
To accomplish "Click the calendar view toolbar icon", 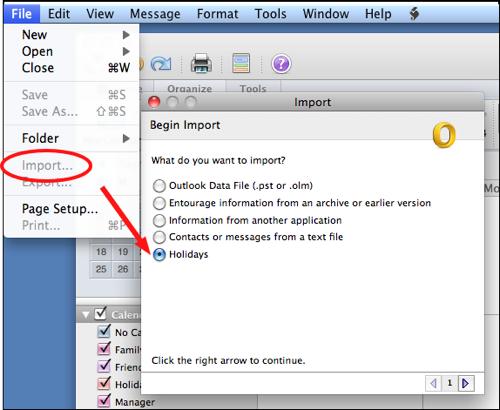I will click(241, 63).
